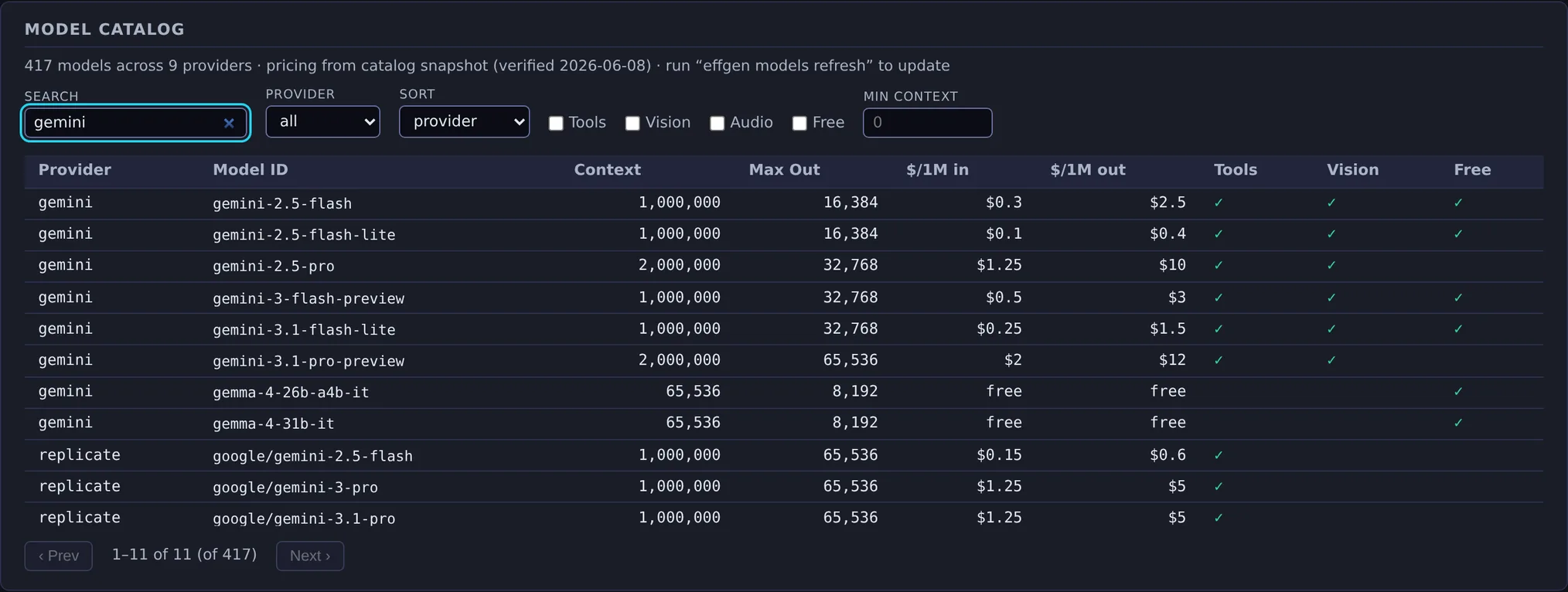Focus the Min Context input field
This screenshot has width=1568, height=592.
(927, 123)
